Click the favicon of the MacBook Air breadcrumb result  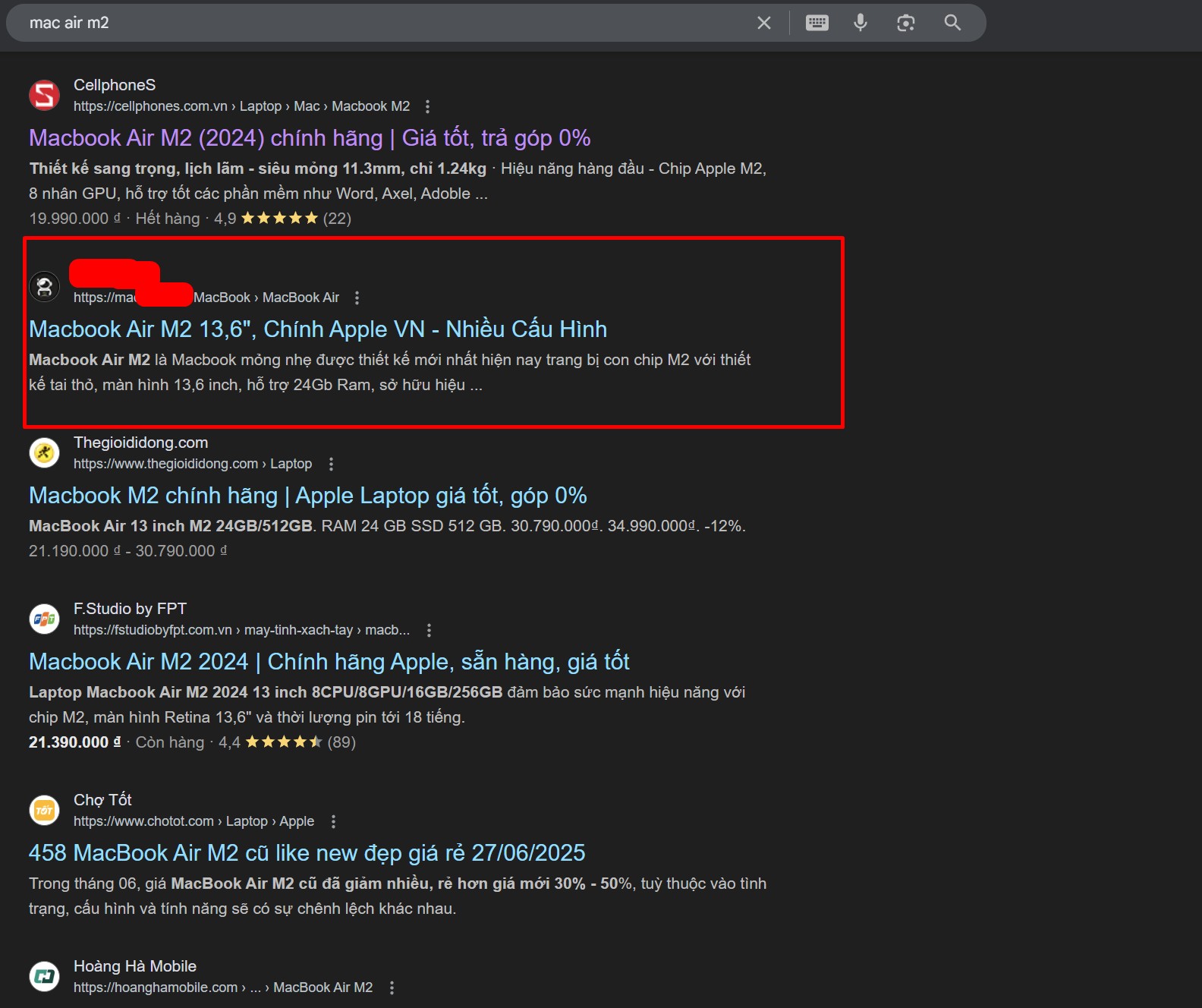[x=44, y=287]
